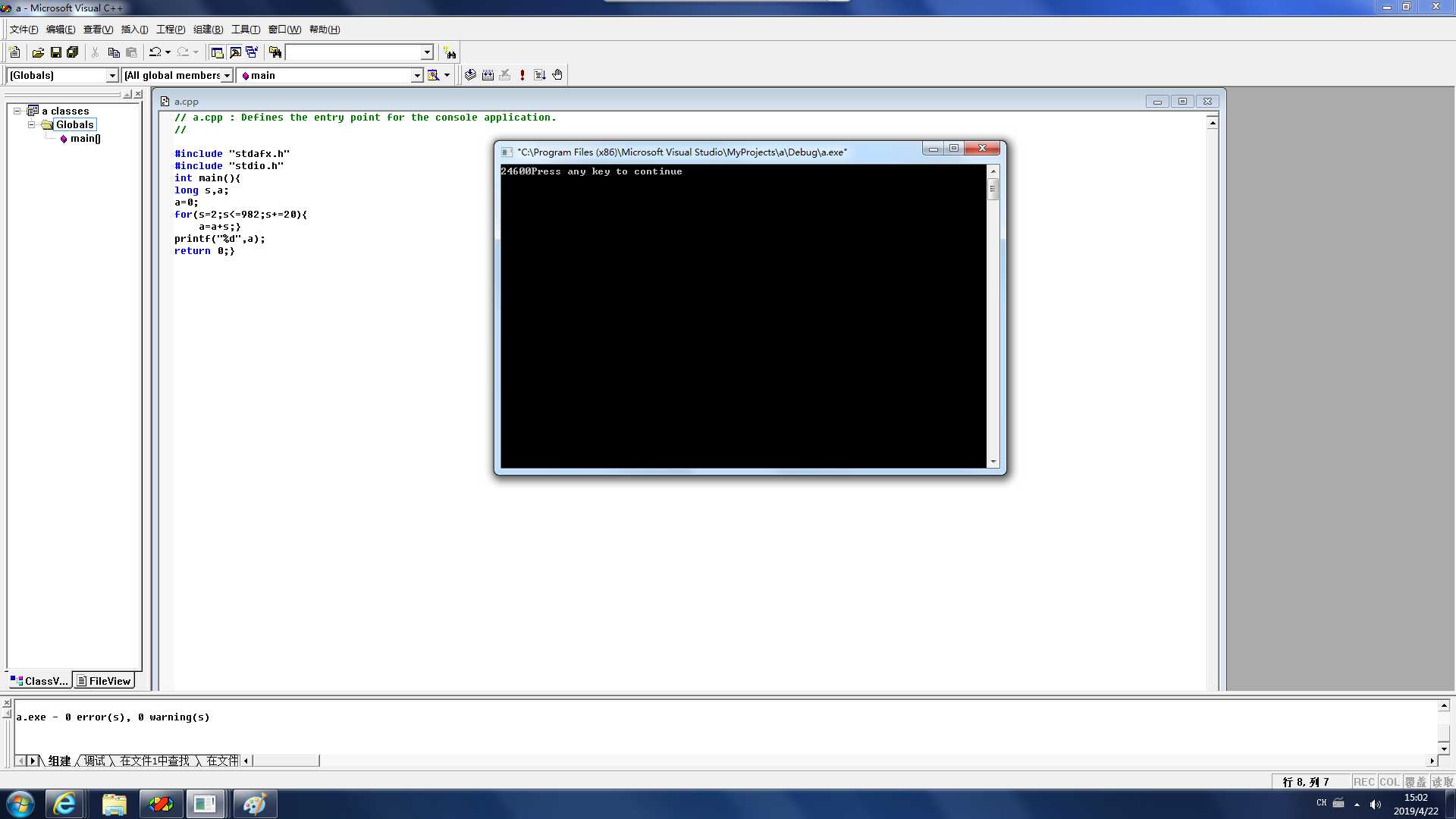Open the 工程(P) menu
Image resolution: width=1456 pixels, height=819 pixels.
click(x=171, y=30)
